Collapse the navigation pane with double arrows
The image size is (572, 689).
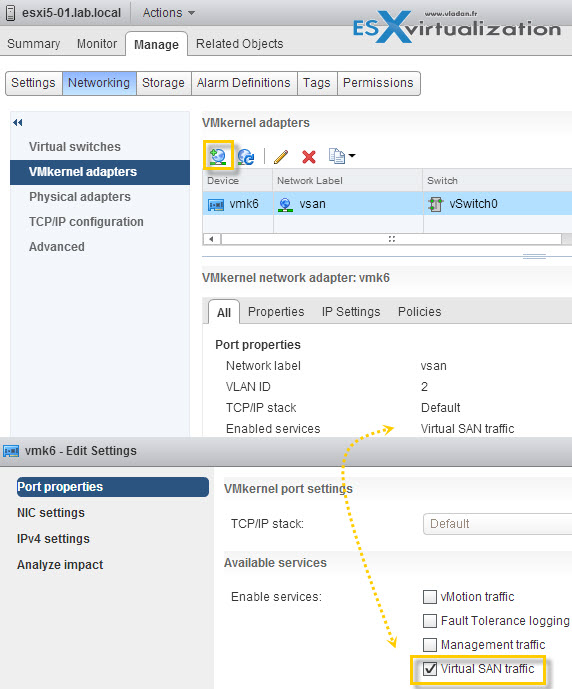coord(18,123)
